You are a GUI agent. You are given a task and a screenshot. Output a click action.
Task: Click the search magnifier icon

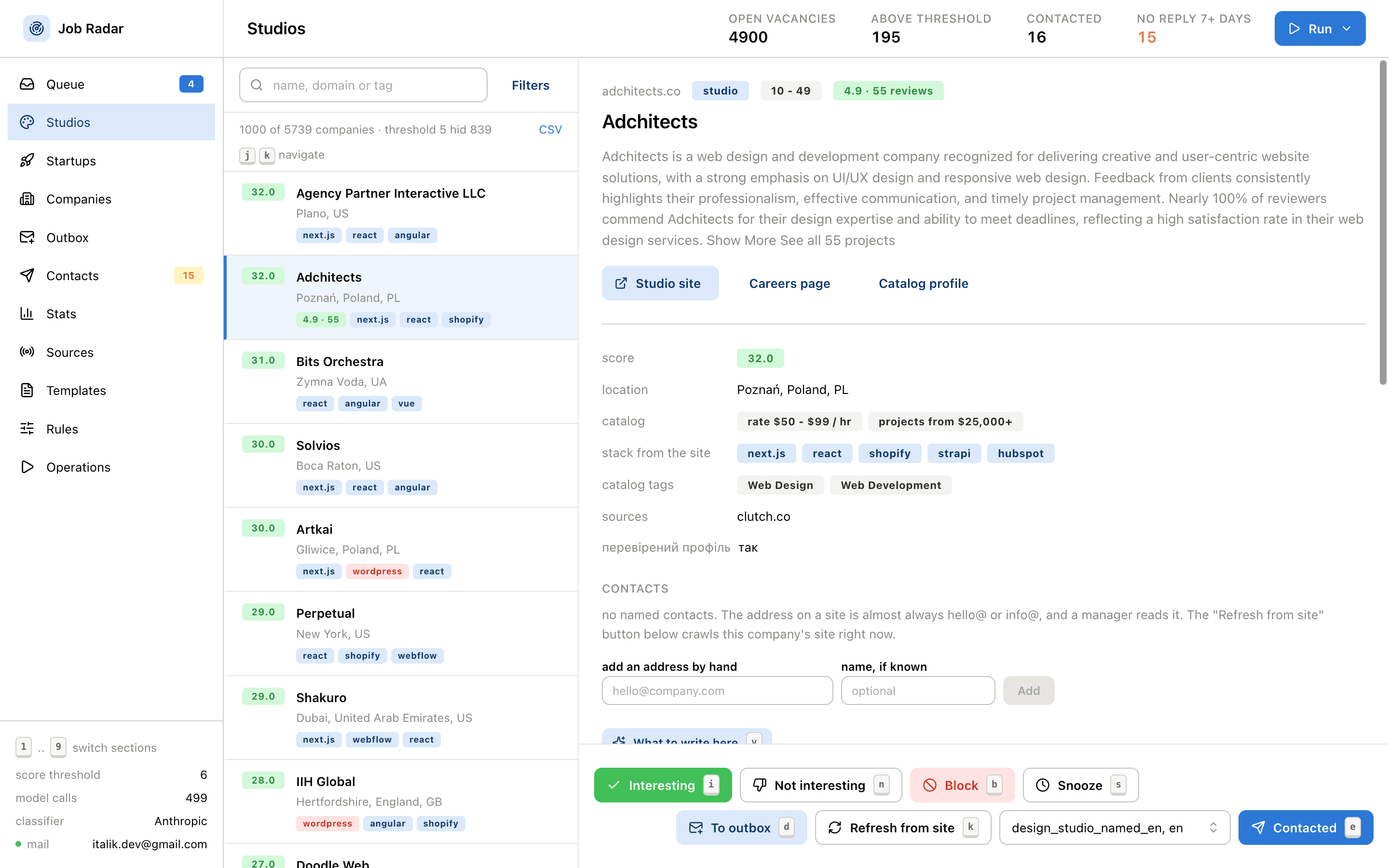(257, 85)
